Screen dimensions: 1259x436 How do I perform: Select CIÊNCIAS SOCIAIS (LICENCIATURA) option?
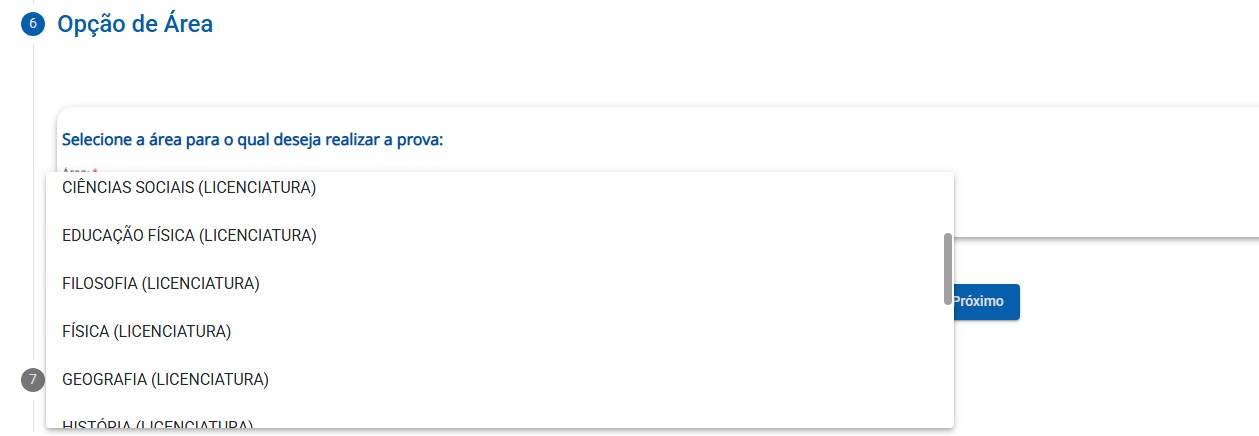point(189,187)
